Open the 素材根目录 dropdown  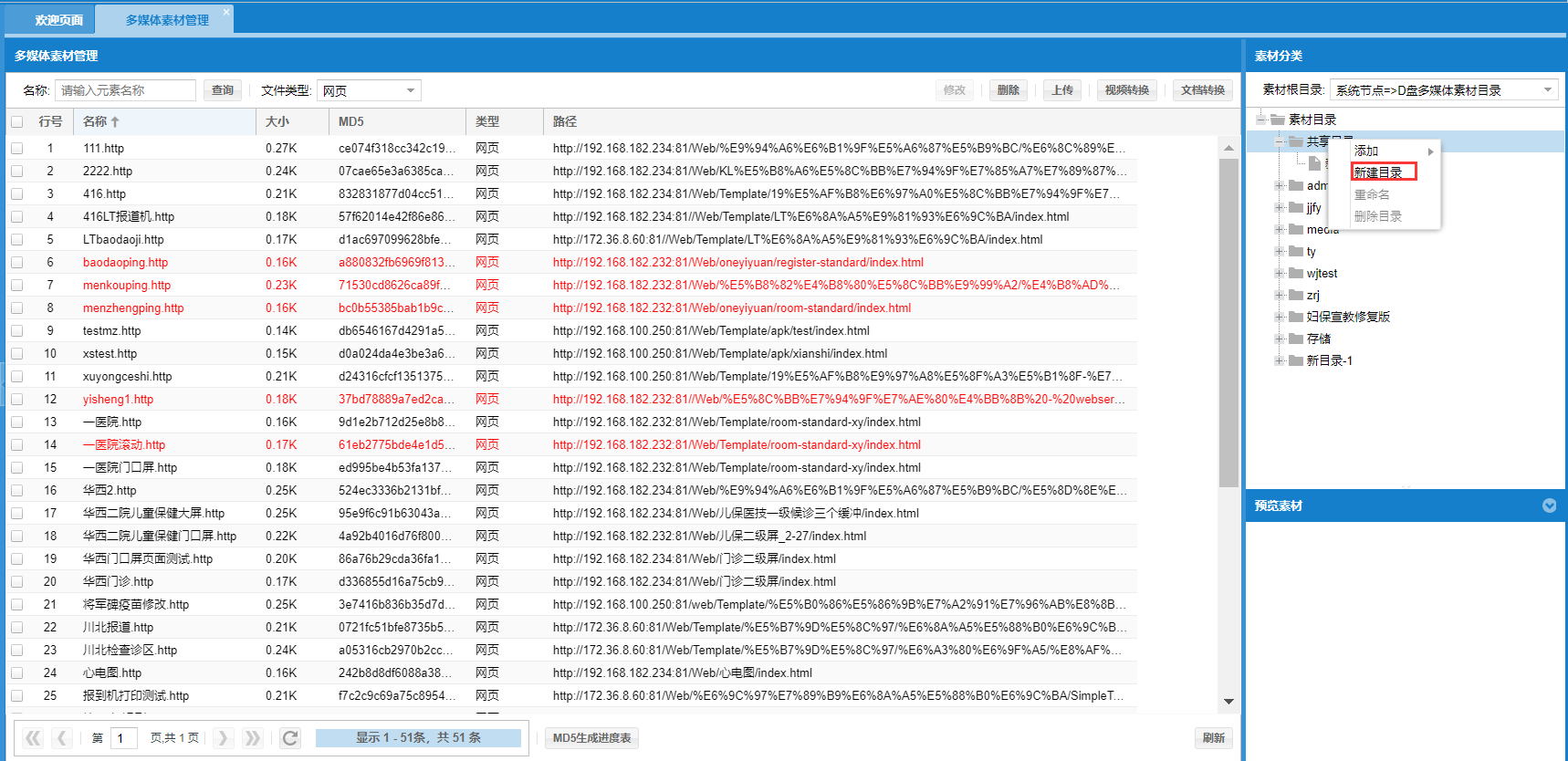click(1547, 89)
